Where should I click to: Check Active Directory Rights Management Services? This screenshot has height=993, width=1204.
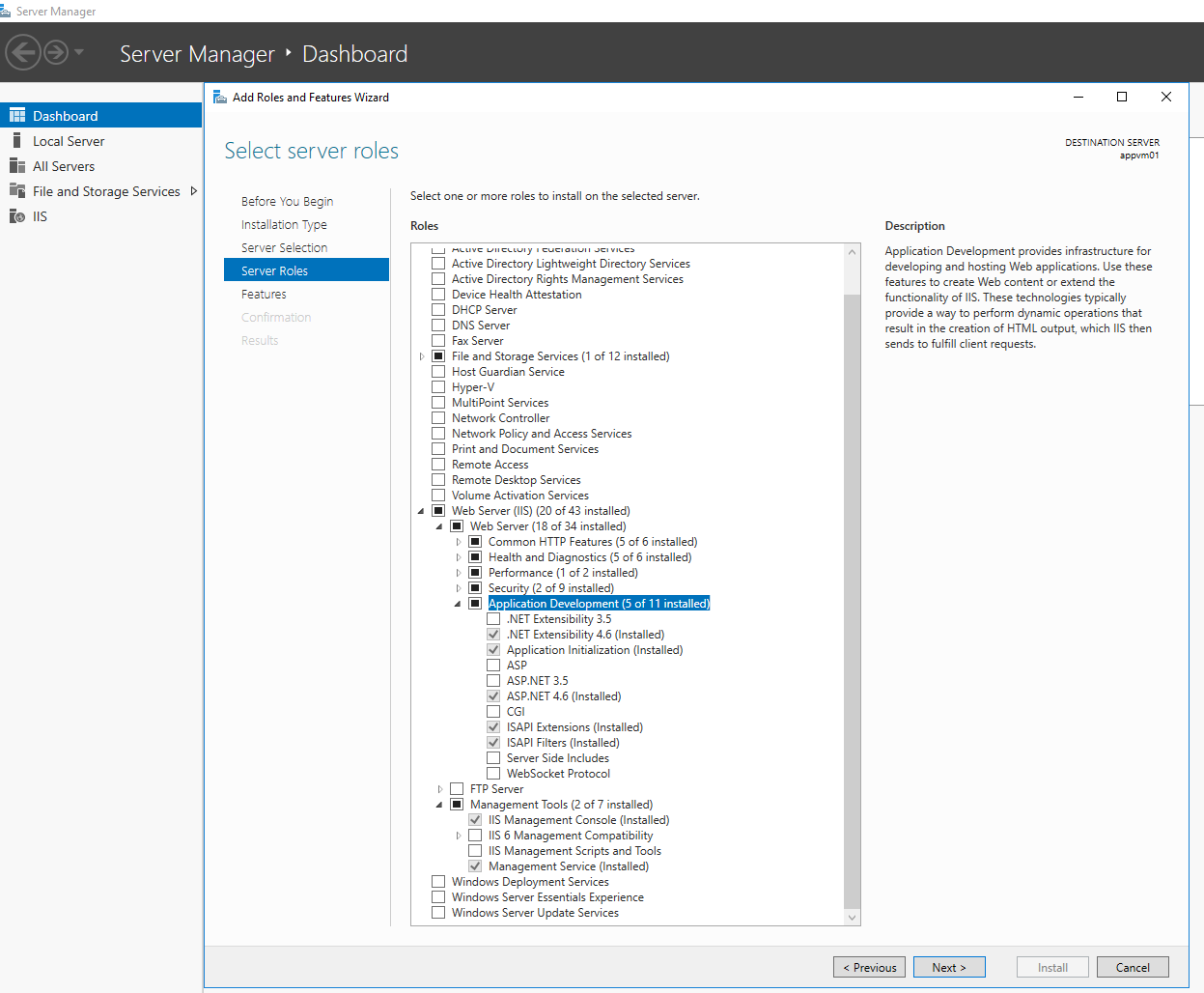438,278
